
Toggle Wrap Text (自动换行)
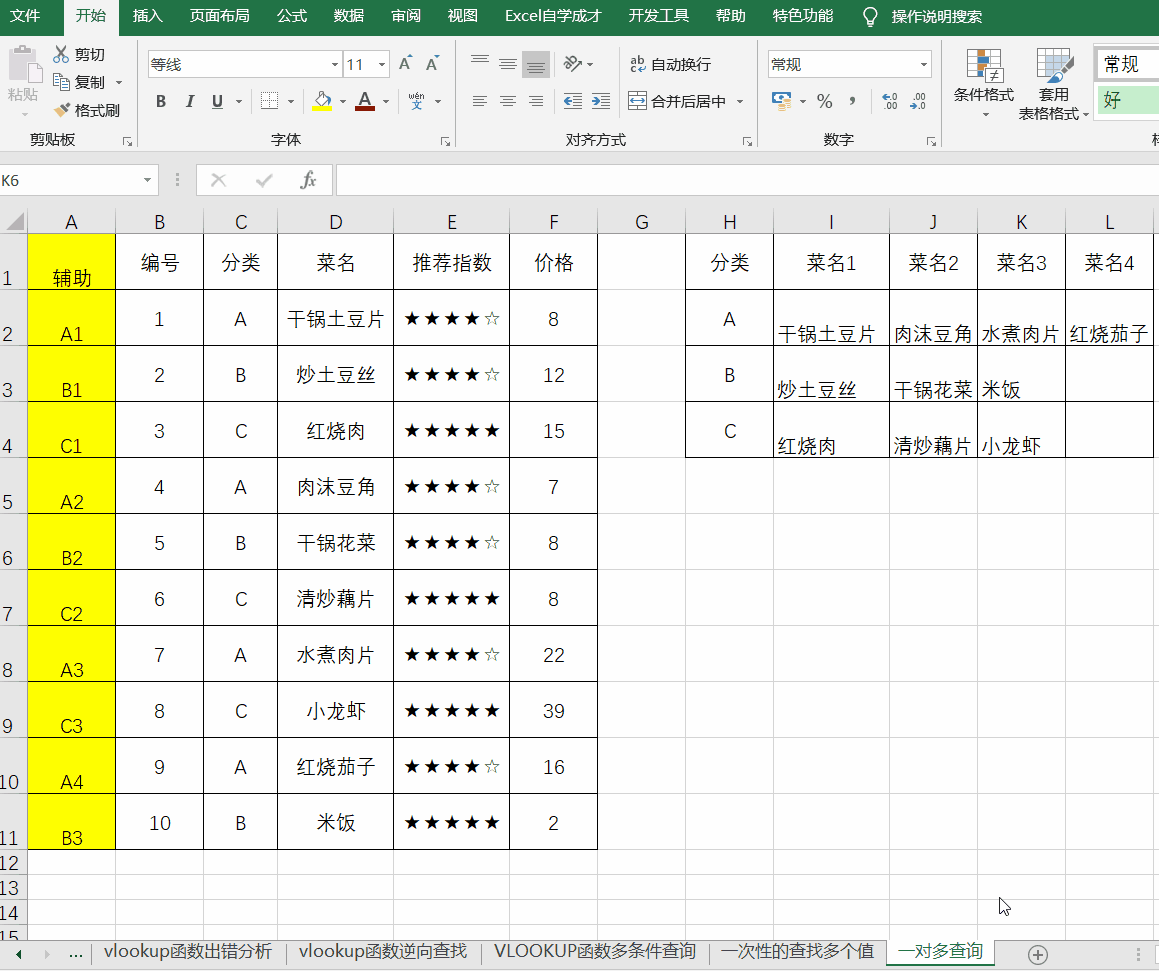point(670,64)
